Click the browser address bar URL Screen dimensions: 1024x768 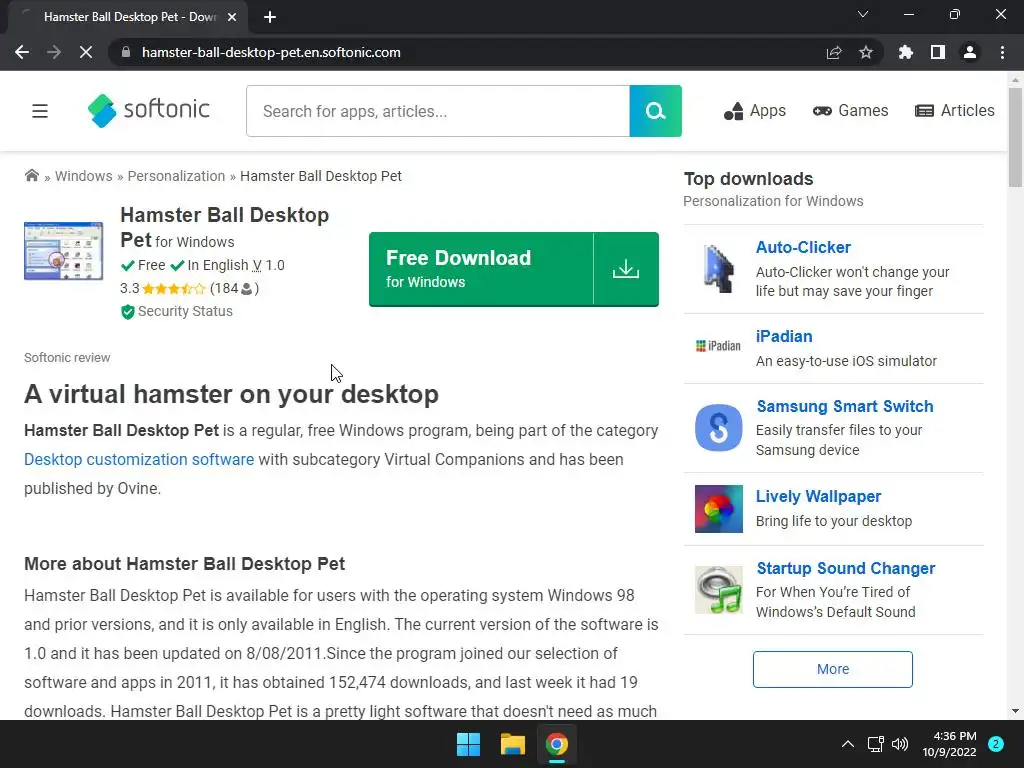[x=271, y=52]
